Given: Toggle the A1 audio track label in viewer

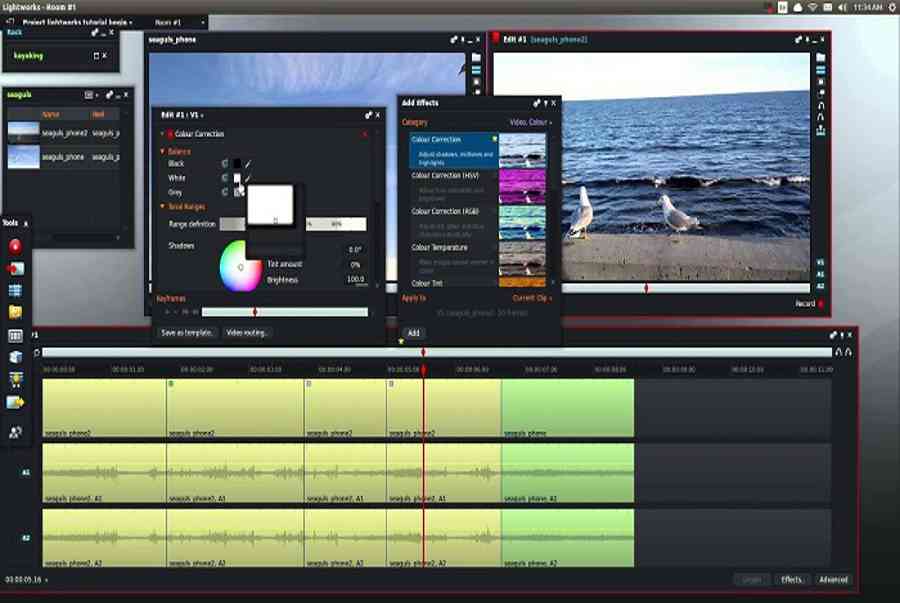Looking at the screenshot, I should tap(821, 271).
